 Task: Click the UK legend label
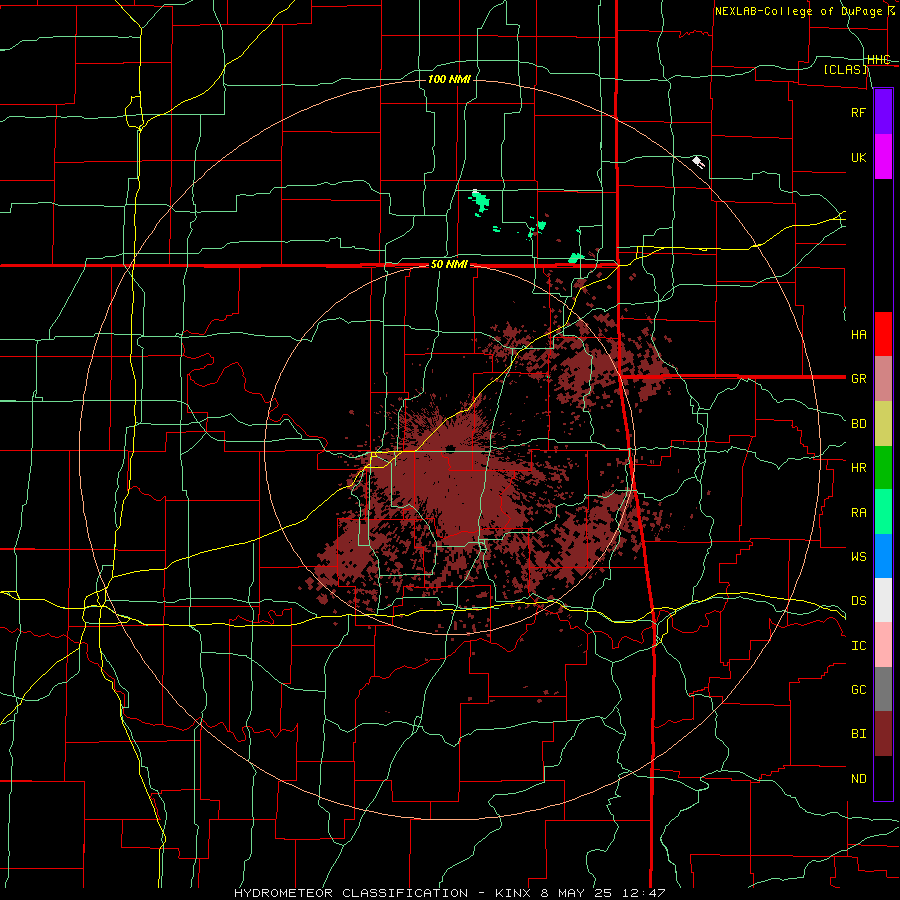click(x=859, y=157)
